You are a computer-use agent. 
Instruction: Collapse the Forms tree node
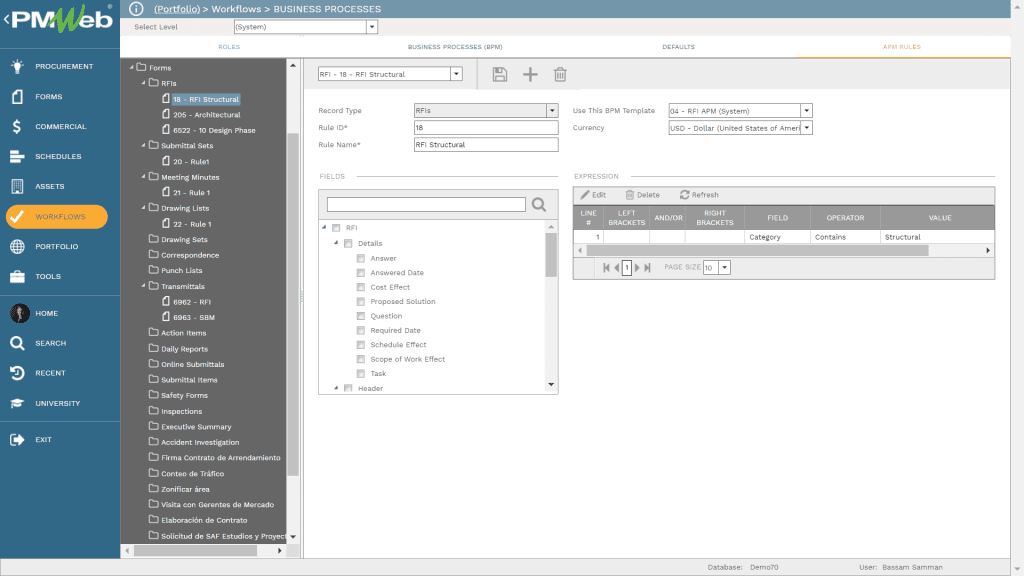[132, 67]
